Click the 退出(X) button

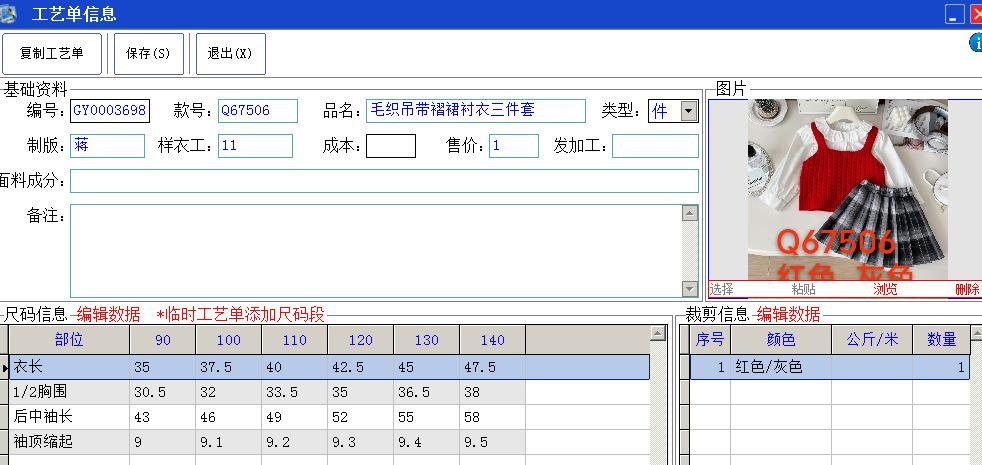click(230, 54)
